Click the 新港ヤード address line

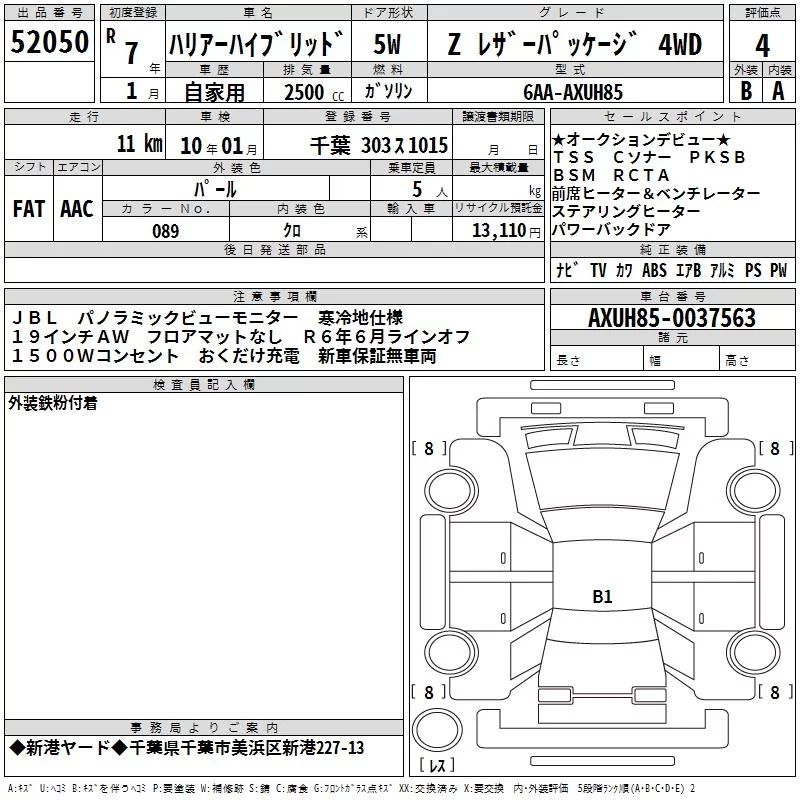[187, 748]
